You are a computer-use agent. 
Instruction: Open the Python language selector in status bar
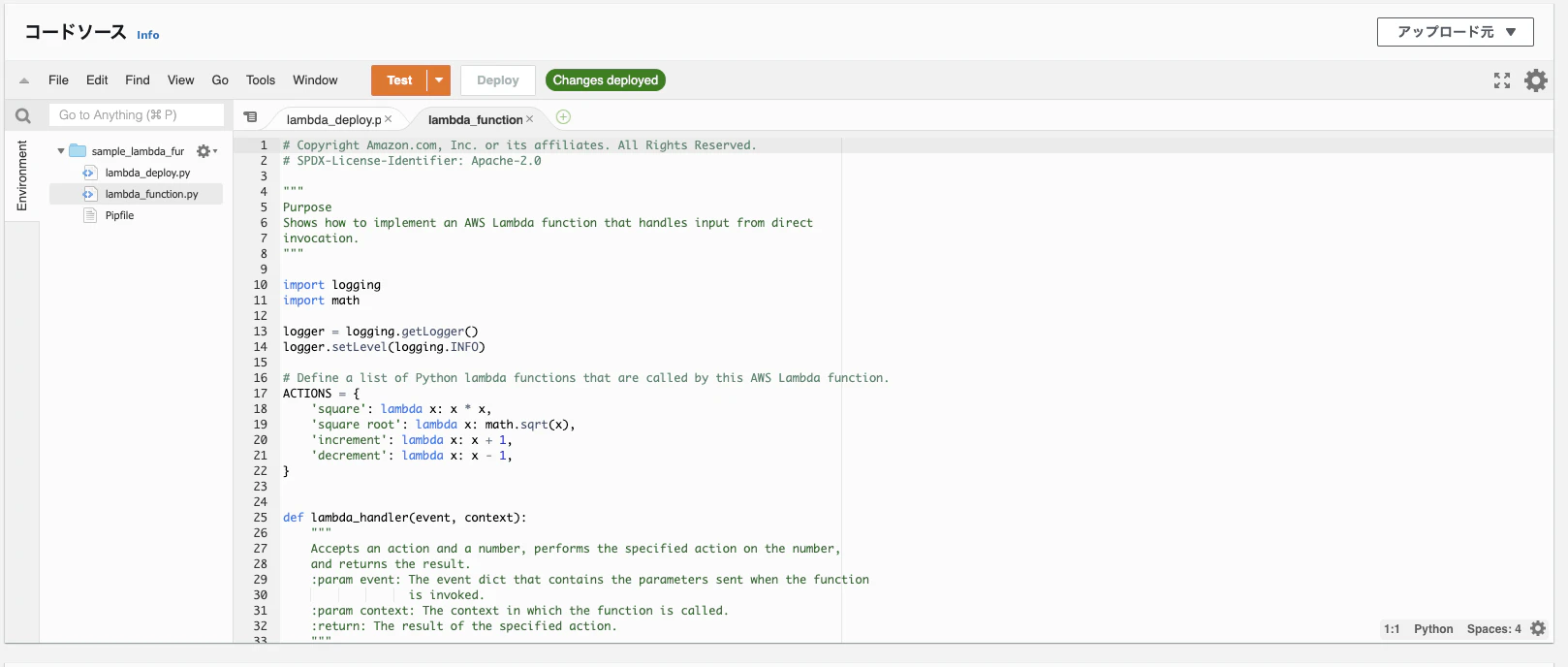tap(1433, 629)
